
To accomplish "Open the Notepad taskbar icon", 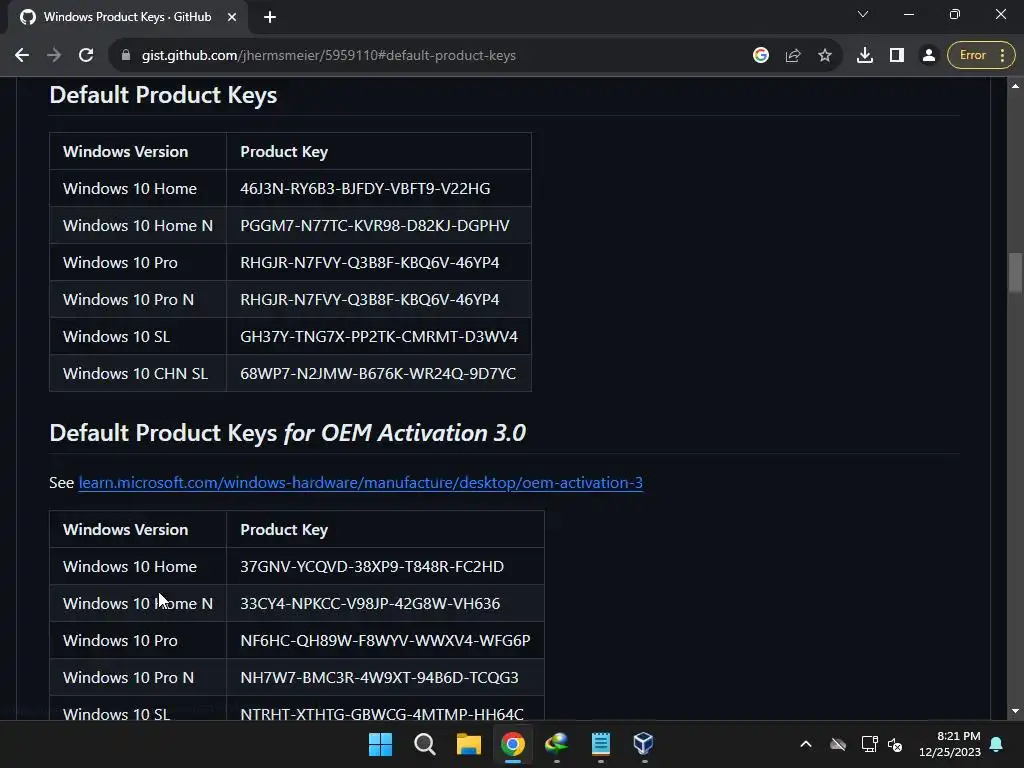I will pos(600,744).
